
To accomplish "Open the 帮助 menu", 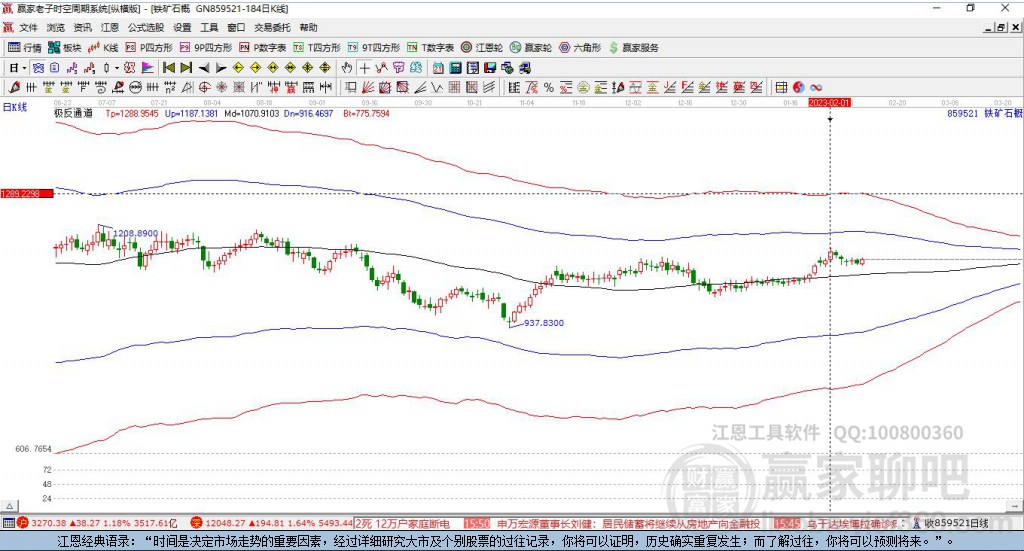I will click(308, 27).
